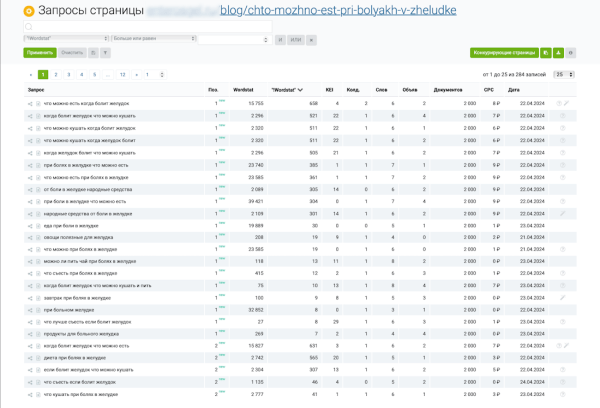600x408 pixels.
Task: Click the share icon beside the first query row
Action: point(30,102)
